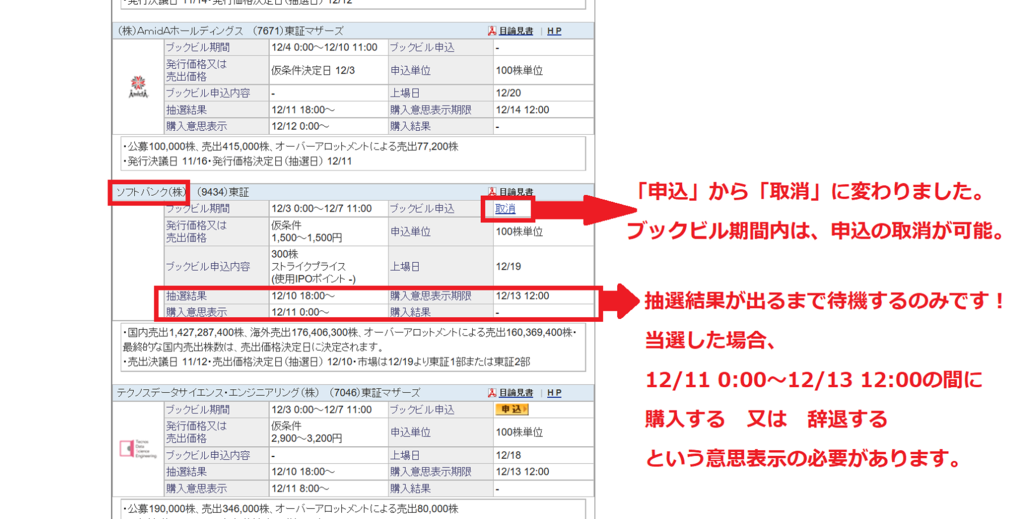The width and height of the screenshot is (1024, 519).
Task: Open the 目論見書 link for テクノスデータサイエンス
Action: pos(516,393)
